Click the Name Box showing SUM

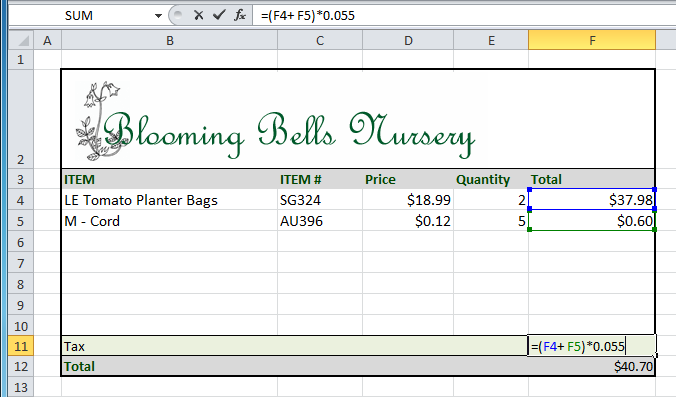(80, 16)
